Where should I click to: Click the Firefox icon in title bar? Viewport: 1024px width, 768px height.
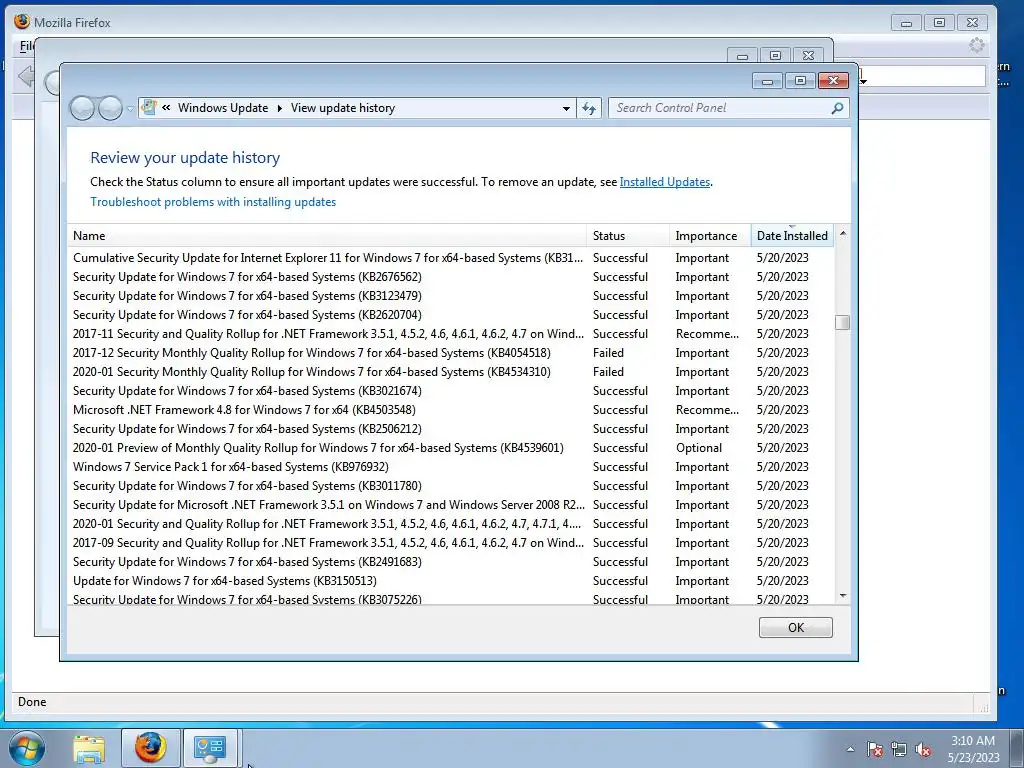(22, 22)
